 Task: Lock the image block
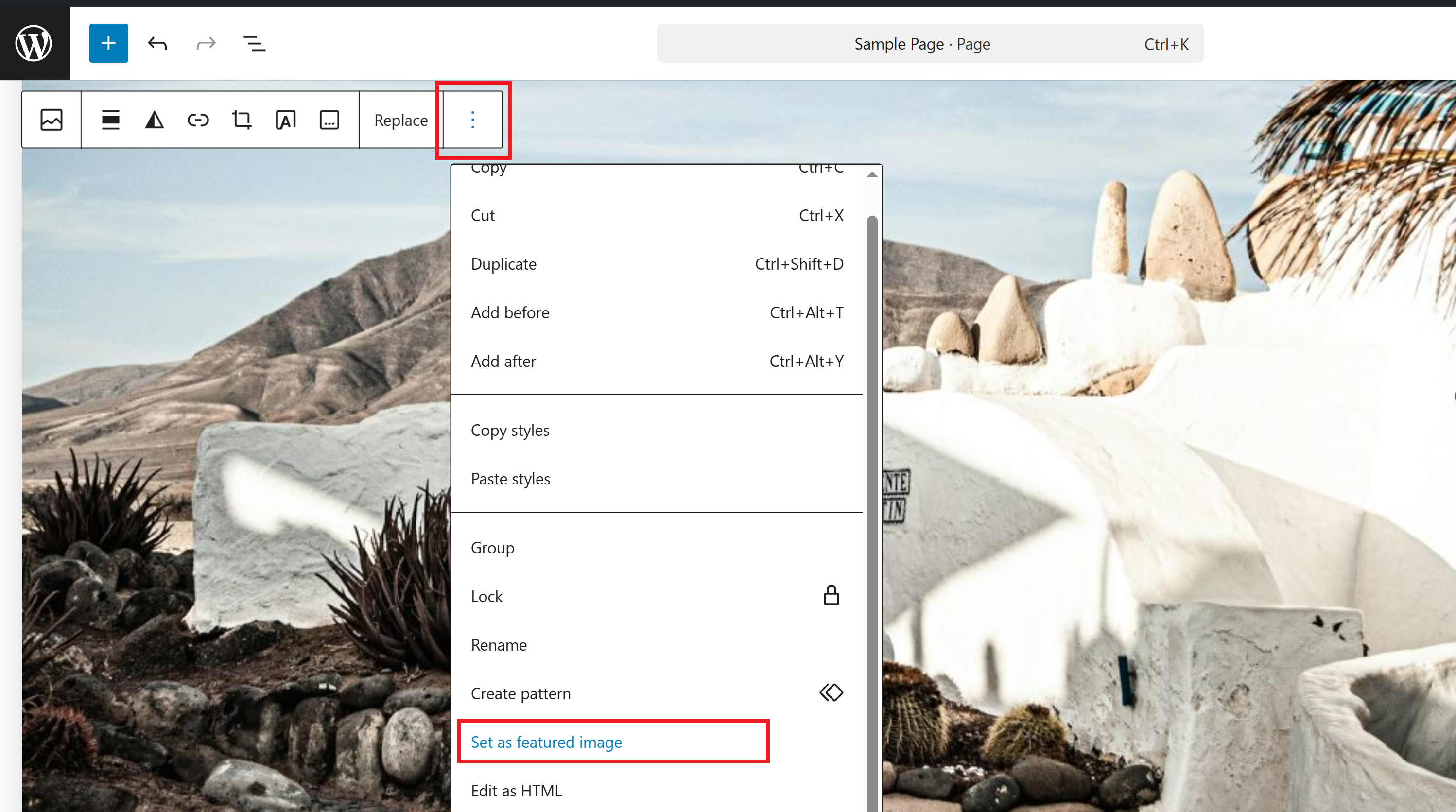(657, 596)
